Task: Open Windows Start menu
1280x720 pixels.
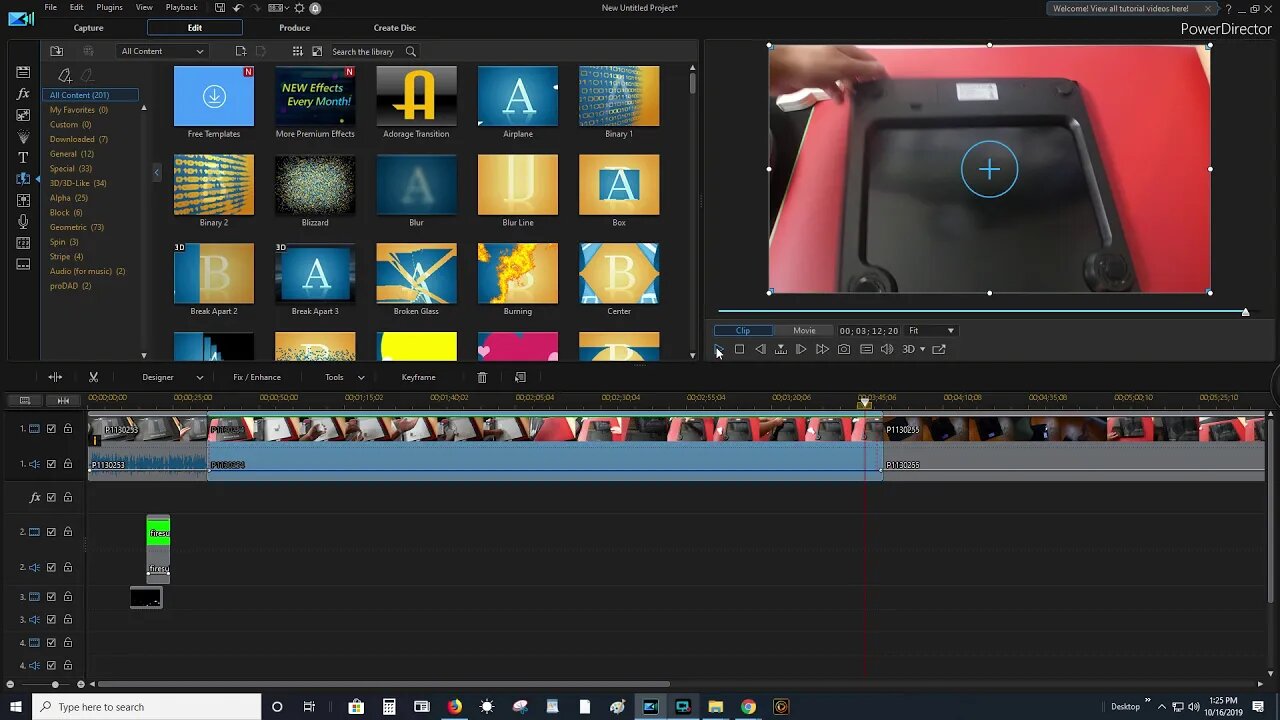Action: click(15, 707)
